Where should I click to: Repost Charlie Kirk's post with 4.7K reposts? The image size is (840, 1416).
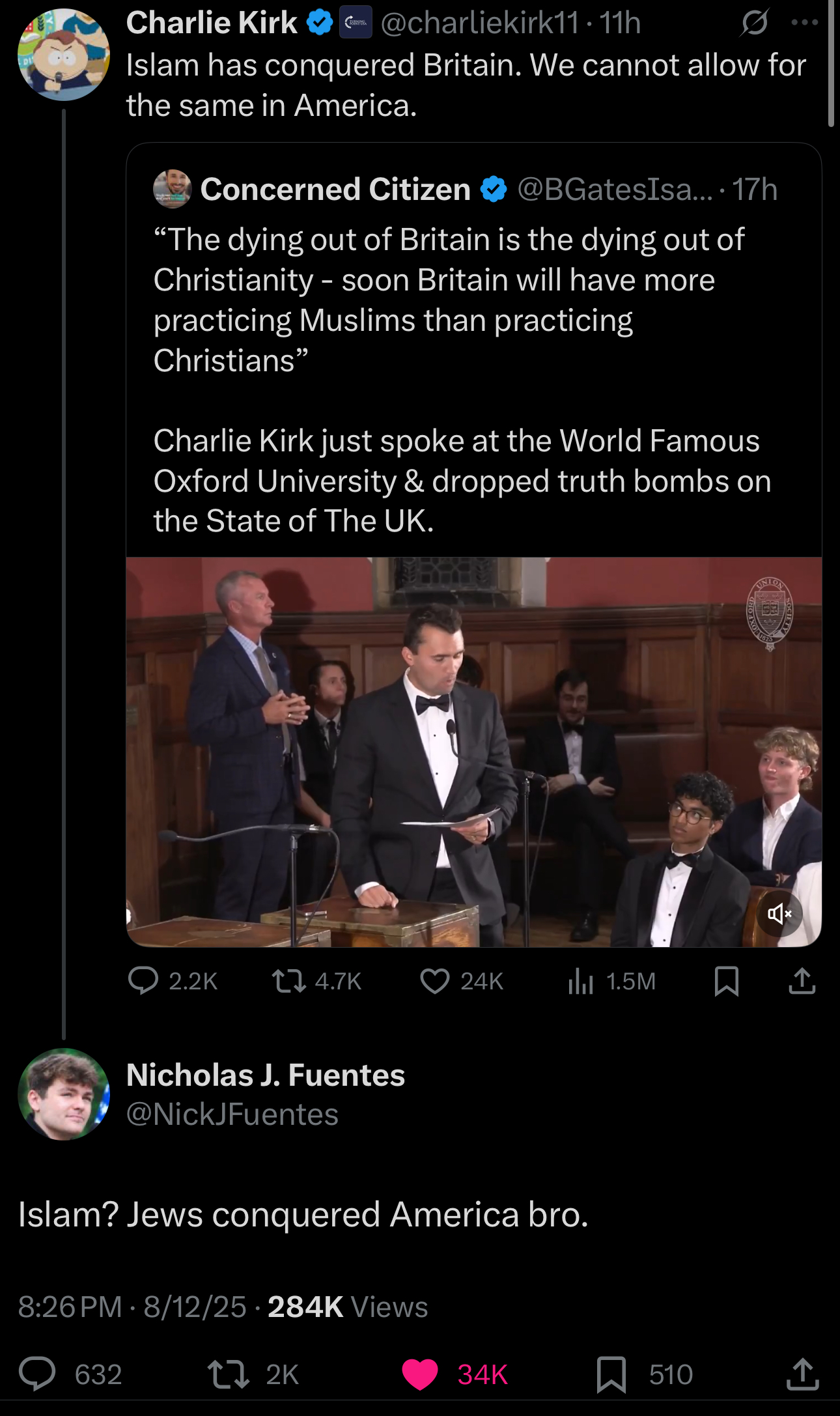[289, 981]
